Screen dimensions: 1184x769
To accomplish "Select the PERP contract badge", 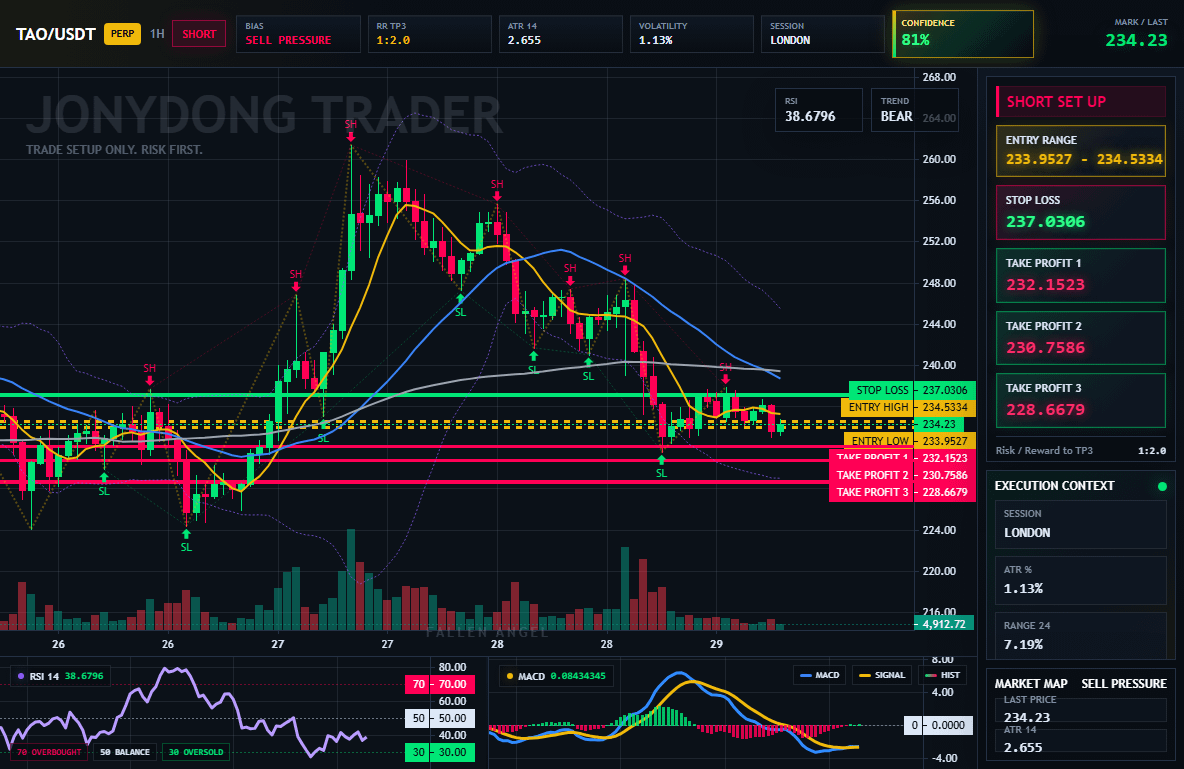I will (122, 34).
